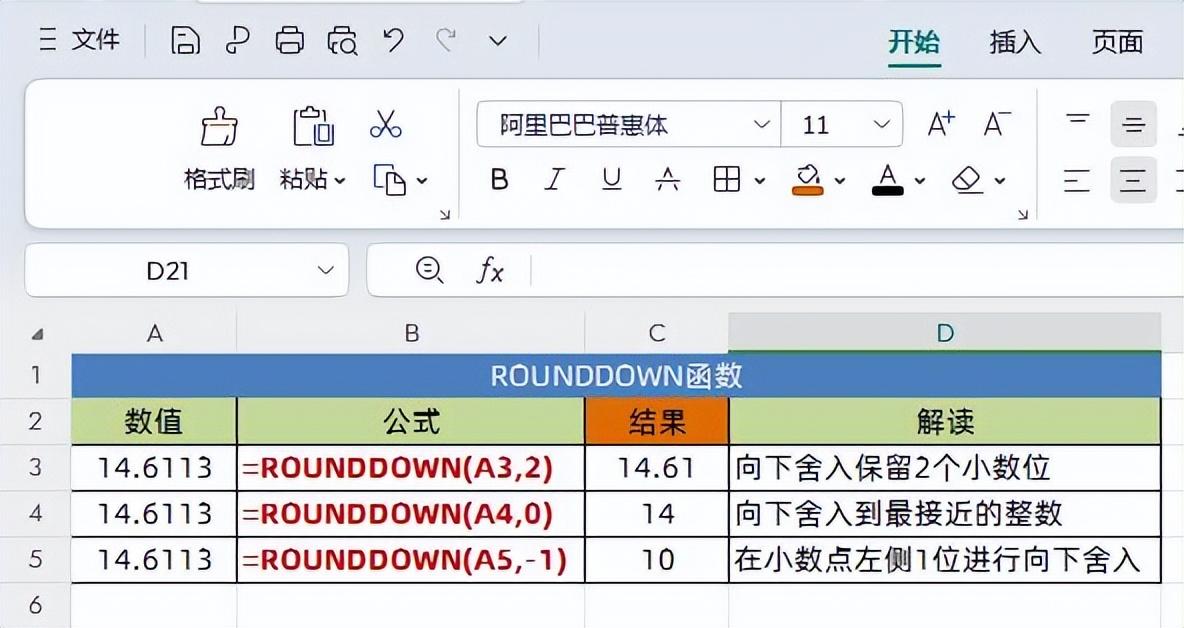
Task: Click the Redo arrow
Action: pos(446,39)
